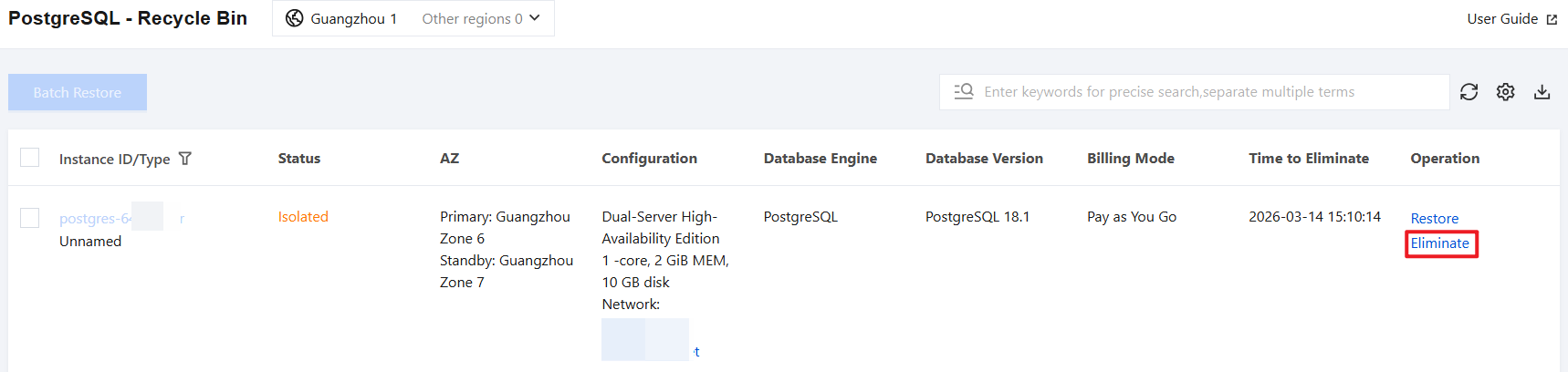Click the refresh list icon

[1469, 92]
